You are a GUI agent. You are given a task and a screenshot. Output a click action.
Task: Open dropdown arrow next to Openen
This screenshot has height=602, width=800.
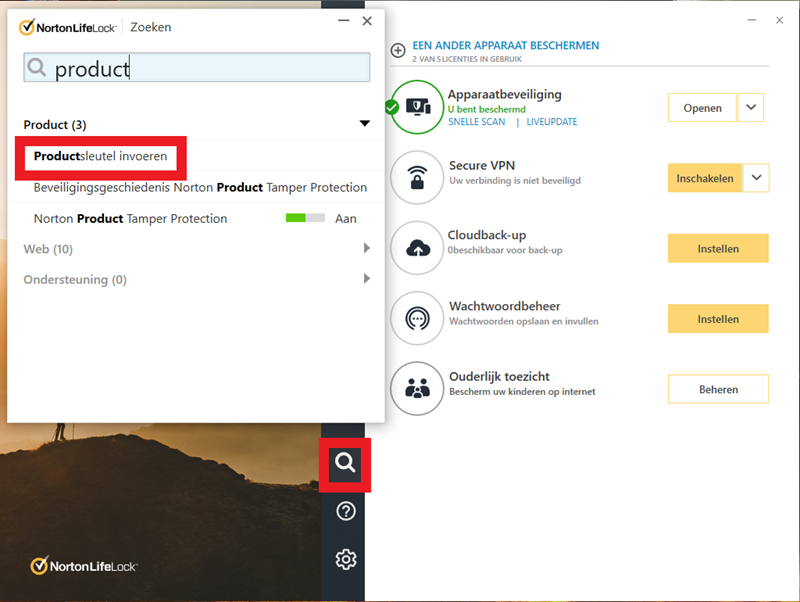[751, 107]
